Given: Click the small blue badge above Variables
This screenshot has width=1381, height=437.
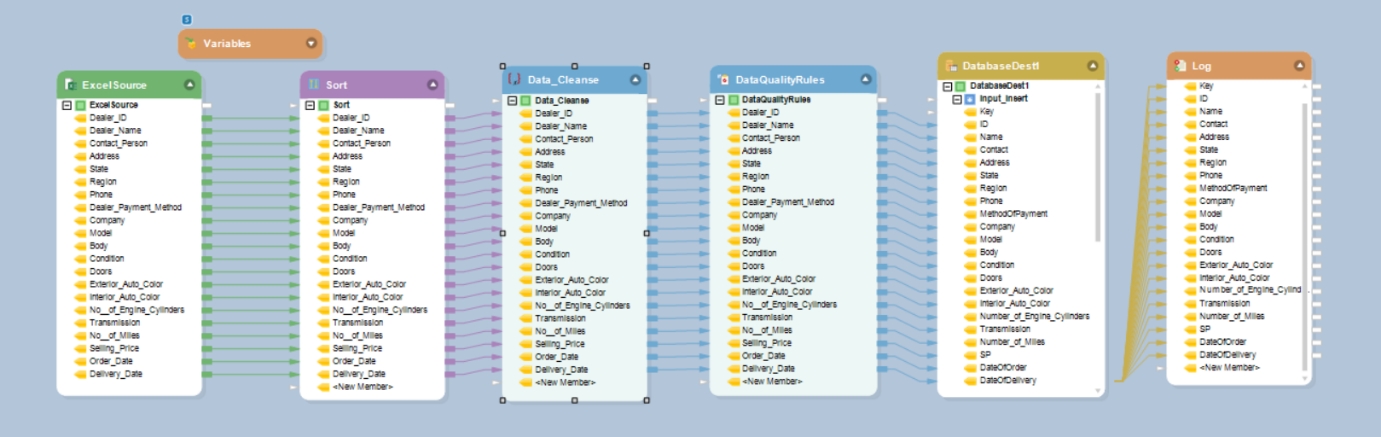Looking at the screenshot, I should tap(186, 19).
